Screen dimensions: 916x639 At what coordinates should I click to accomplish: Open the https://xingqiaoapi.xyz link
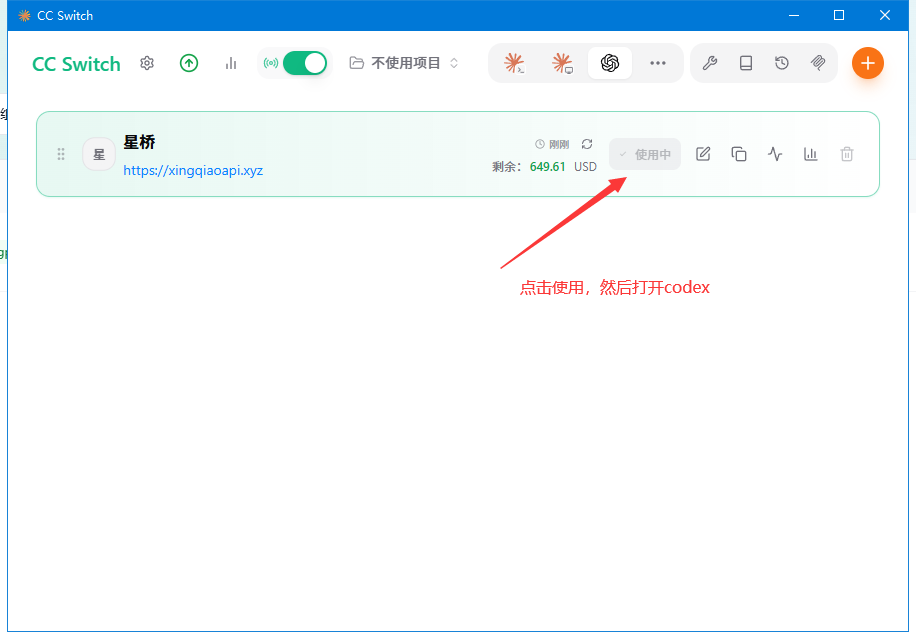coord(193,171)
